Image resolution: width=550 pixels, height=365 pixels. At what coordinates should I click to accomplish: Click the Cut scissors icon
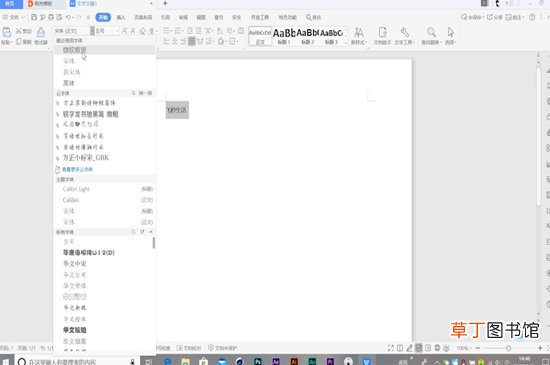click(x=19, y=31)
